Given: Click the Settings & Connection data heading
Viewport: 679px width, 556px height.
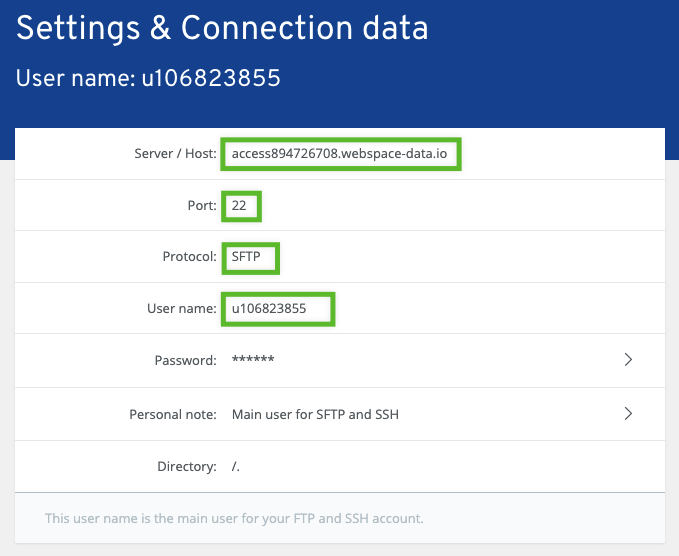Looking at the screenshot, I should [x=222, y=28].
